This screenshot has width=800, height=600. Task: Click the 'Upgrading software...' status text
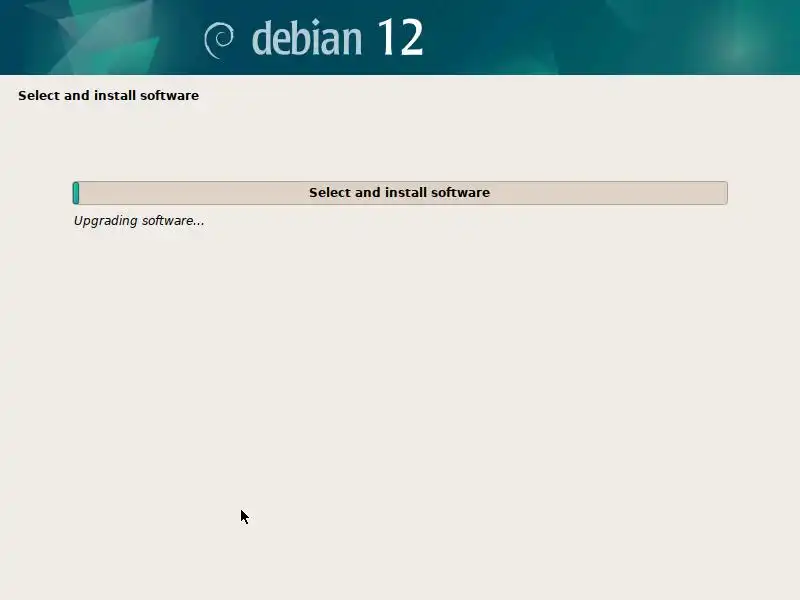pos(139,221)
